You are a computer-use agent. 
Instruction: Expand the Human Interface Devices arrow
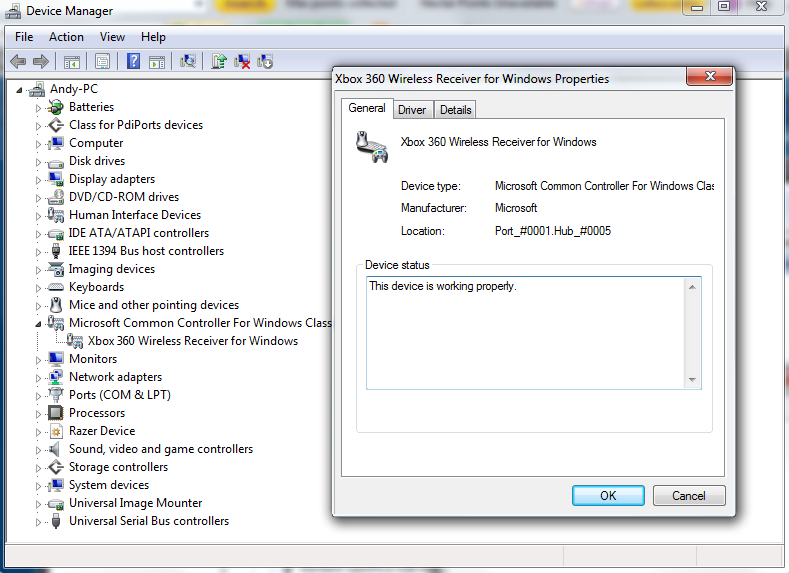38,216
